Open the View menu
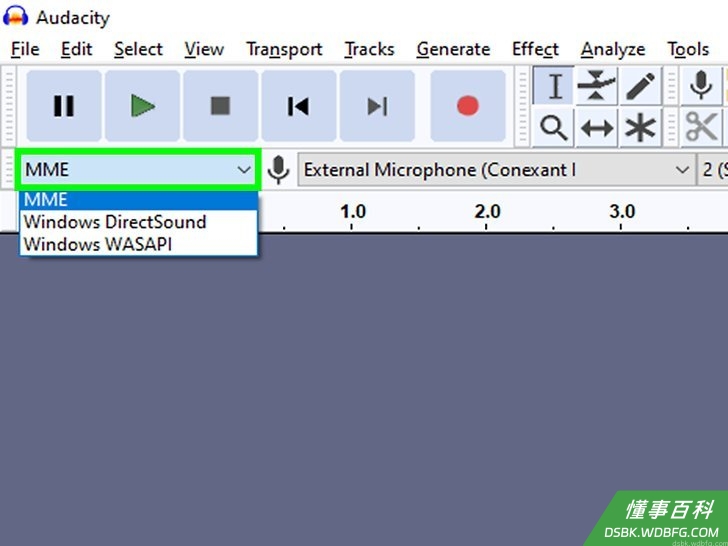 point(204,49)
